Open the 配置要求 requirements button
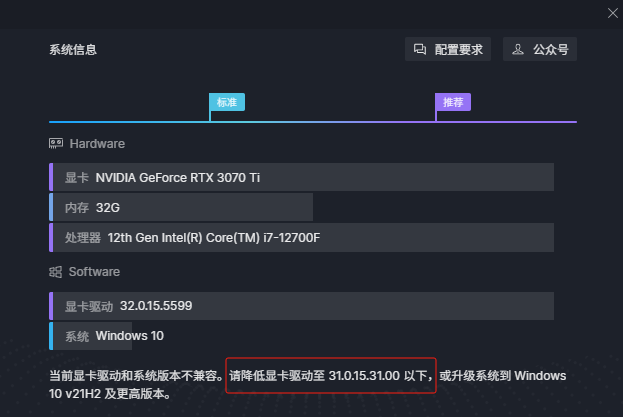The image size is (623, 417). (448, 49)
